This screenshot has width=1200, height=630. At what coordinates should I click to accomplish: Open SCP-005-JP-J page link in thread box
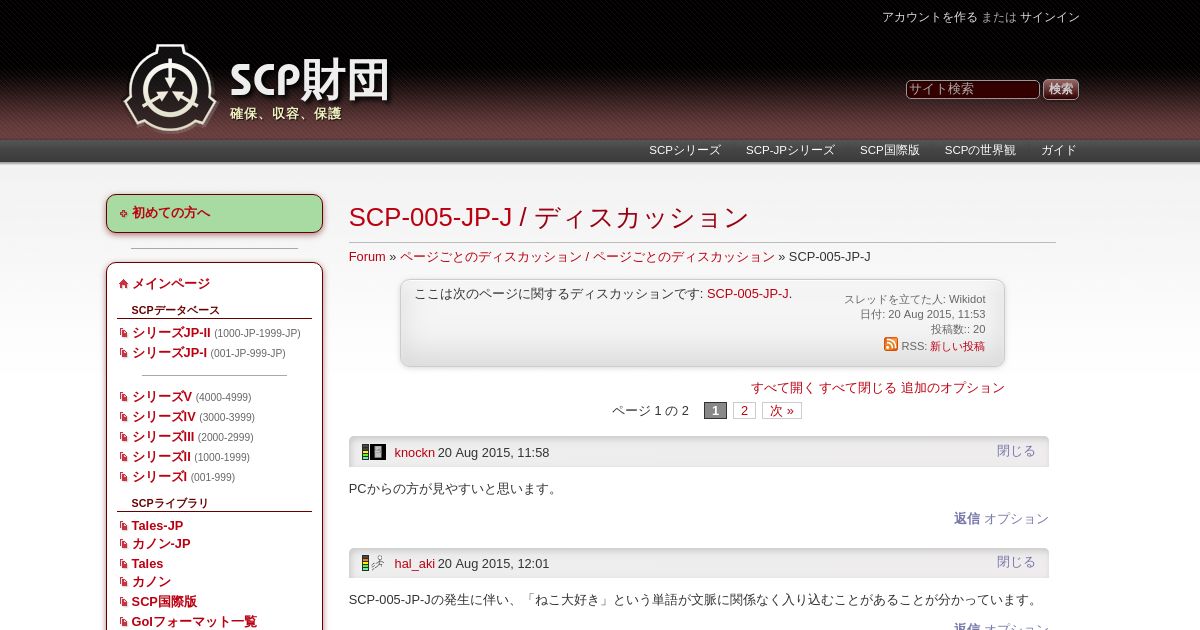tap(748, 294)
